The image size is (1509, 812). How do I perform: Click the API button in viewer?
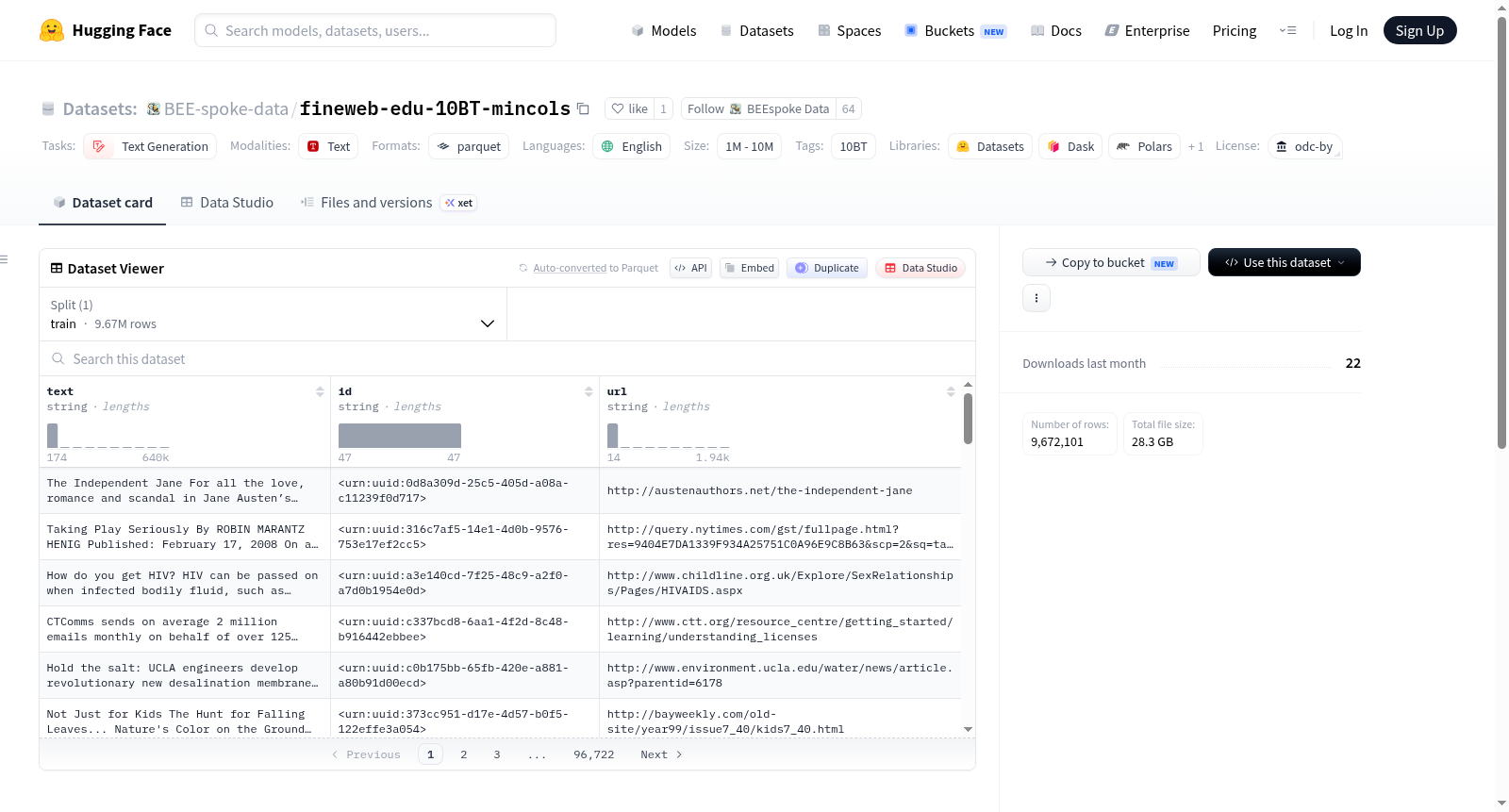coord(690,268)
